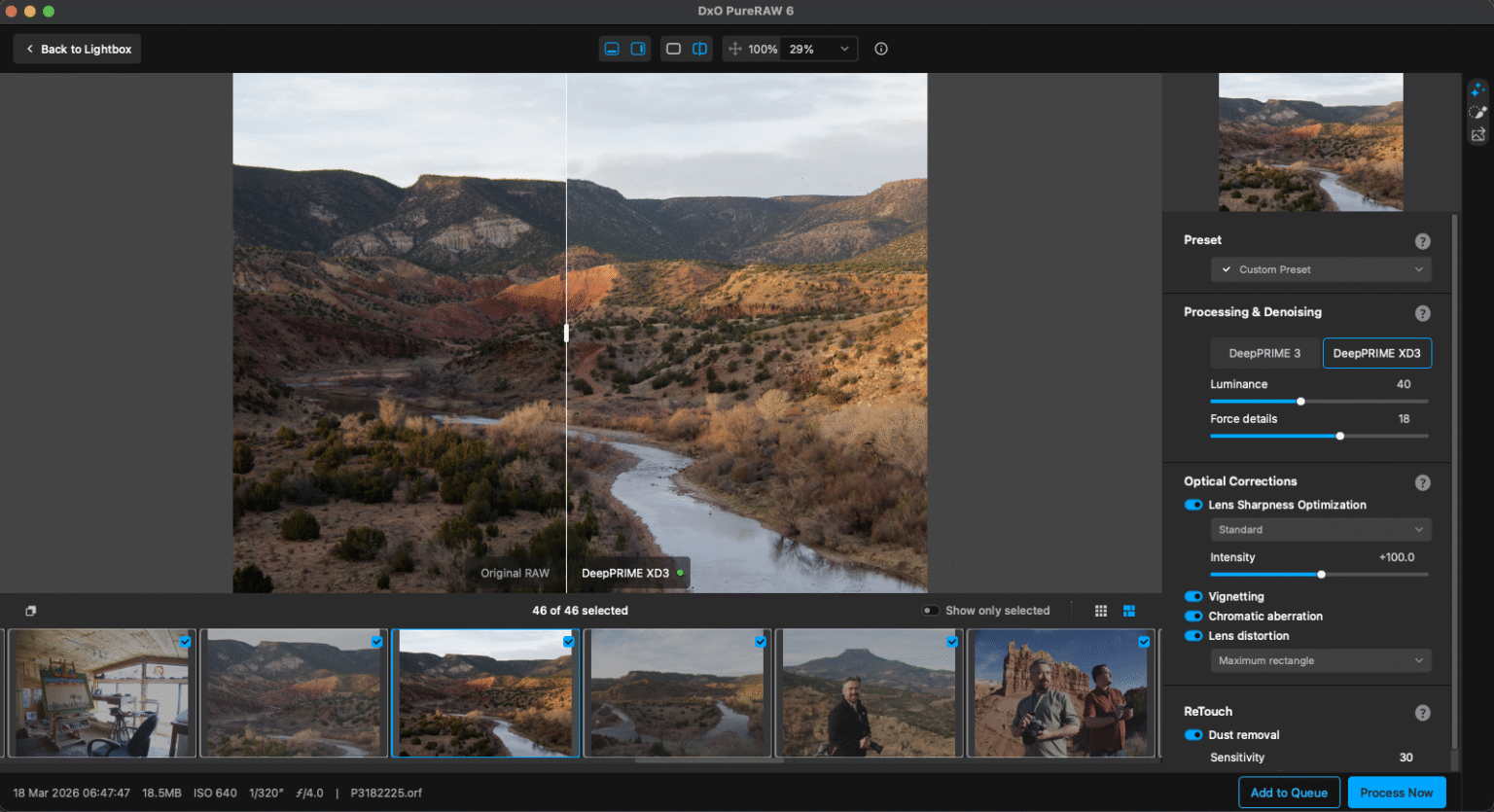Expand the Standard sharpness dropdown
The width and height of the screenshot is (1494, 812).
[x=1321, y=530]
